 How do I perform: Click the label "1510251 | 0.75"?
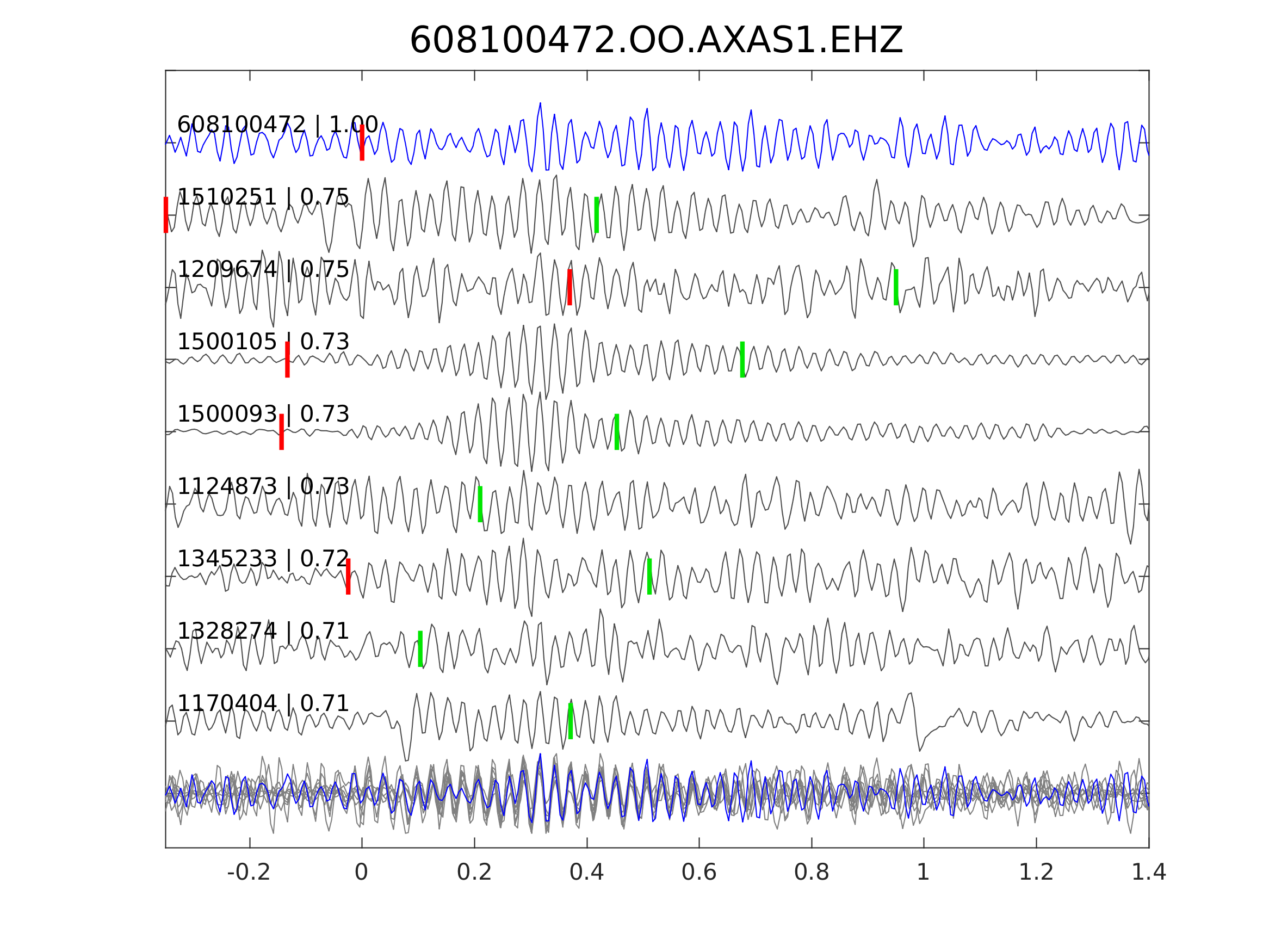(x=263, y=197)
